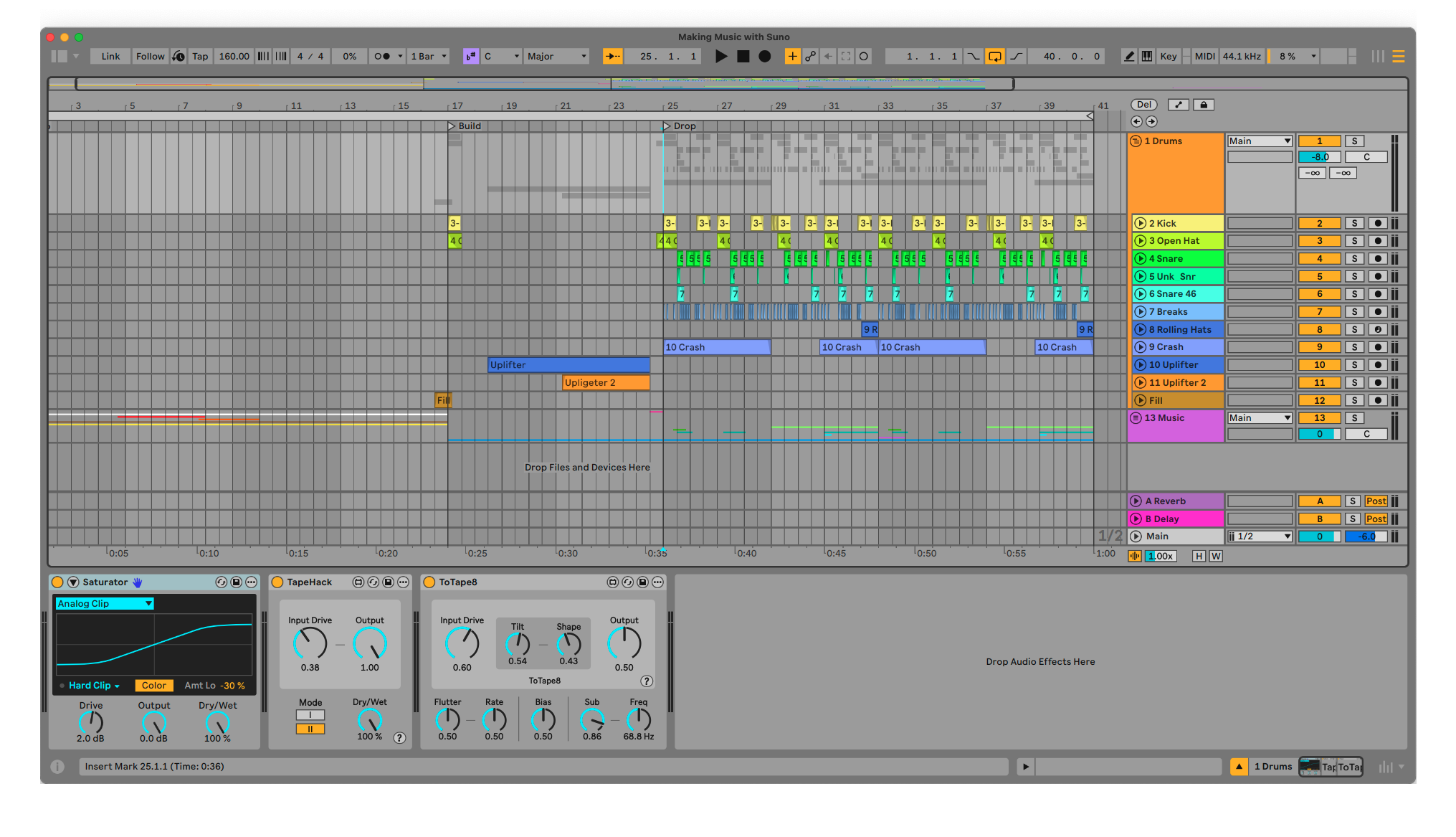The width and height of the screenshot is (1456, 837).
Task: Click the Lock Envelopes padlock icon
Action: pos(1204,105)
